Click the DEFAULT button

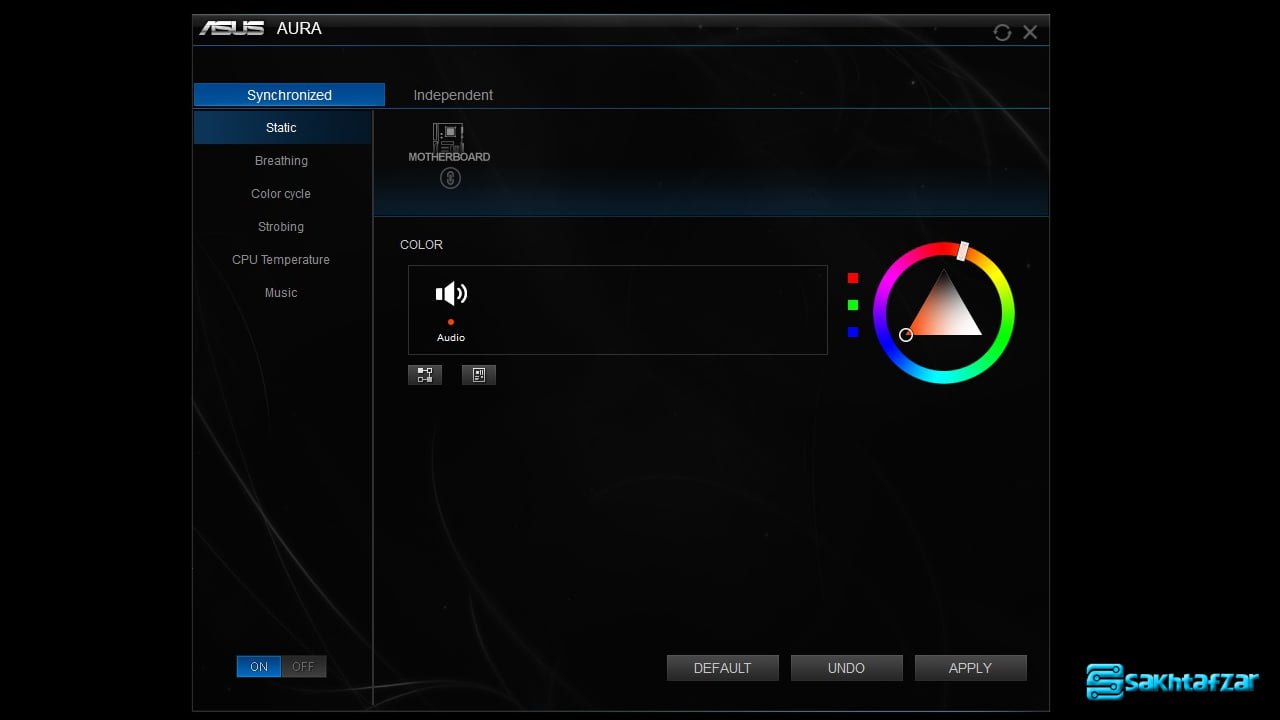722,668
